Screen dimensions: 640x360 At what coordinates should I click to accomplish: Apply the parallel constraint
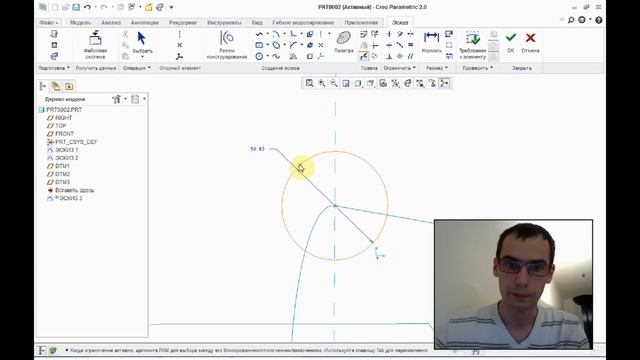[410, 56]
